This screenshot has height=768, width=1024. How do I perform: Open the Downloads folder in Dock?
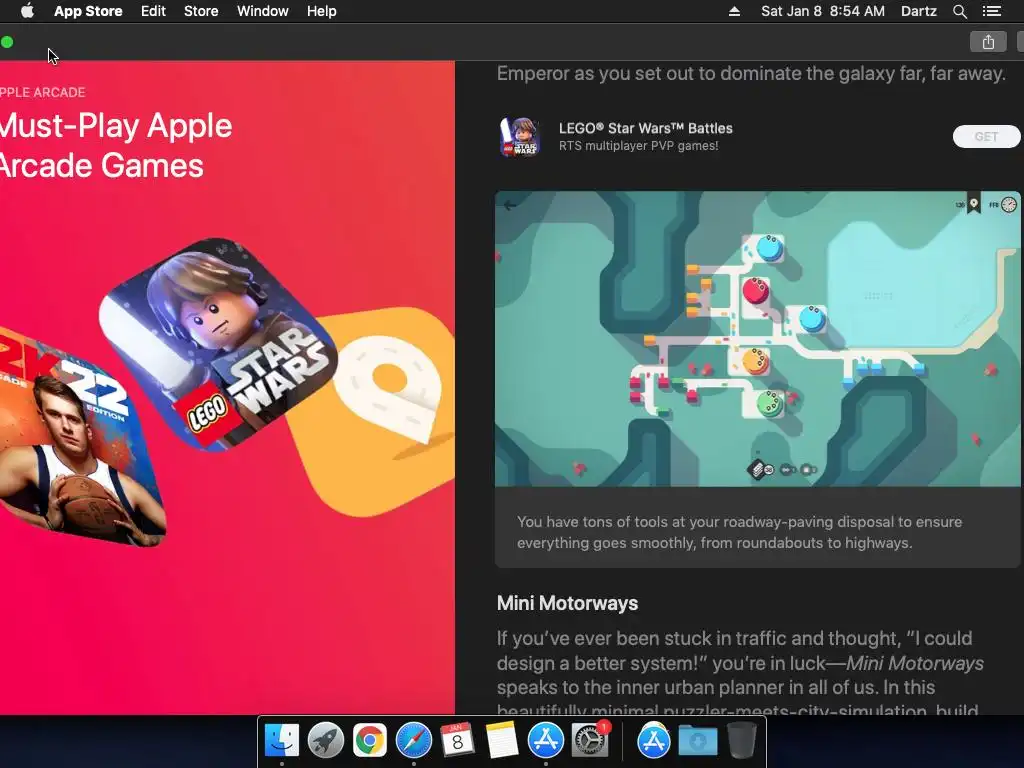(697, 740)
